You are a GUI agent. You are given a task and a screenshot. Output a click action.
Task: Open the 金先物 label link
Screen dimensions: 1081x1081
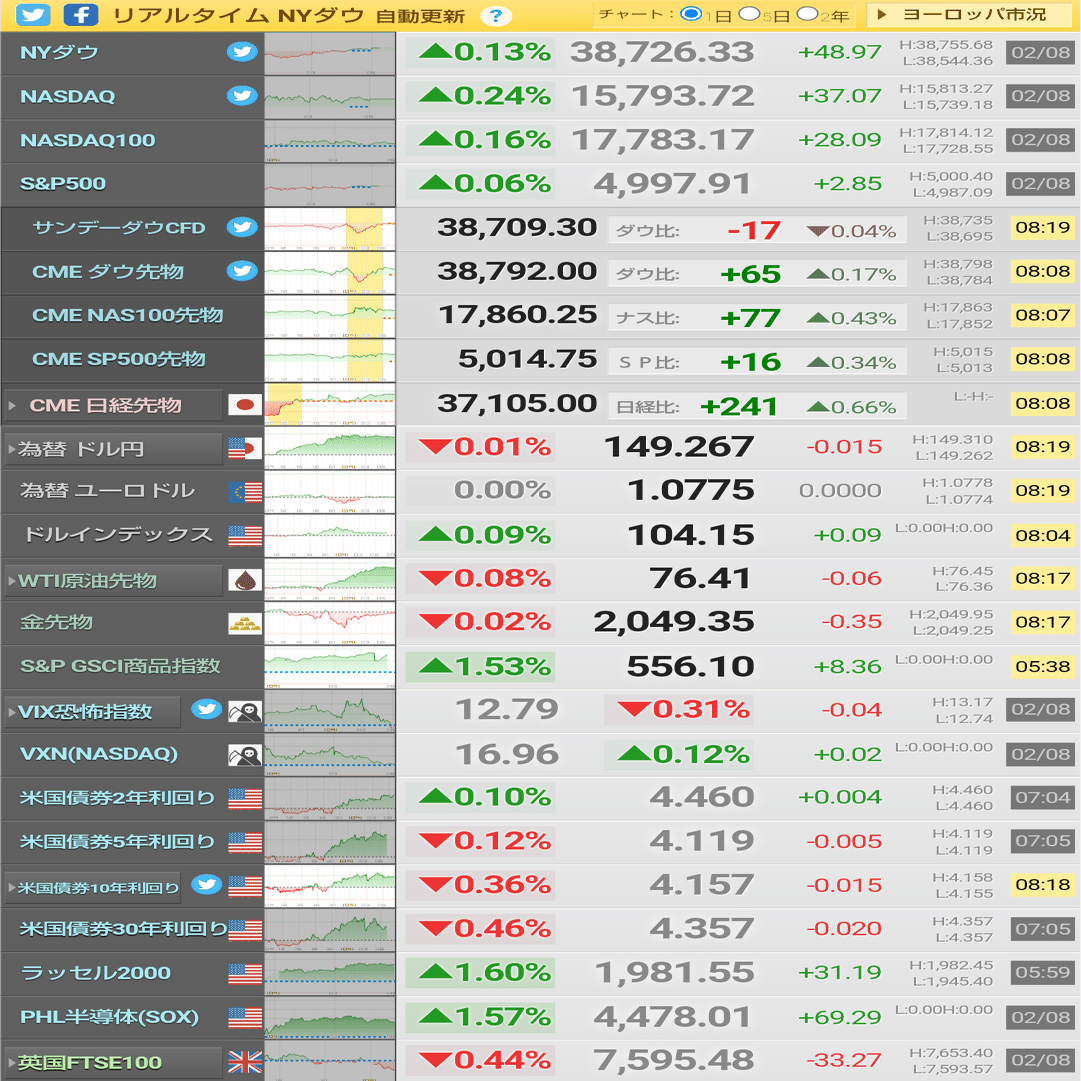click(57, 622)
